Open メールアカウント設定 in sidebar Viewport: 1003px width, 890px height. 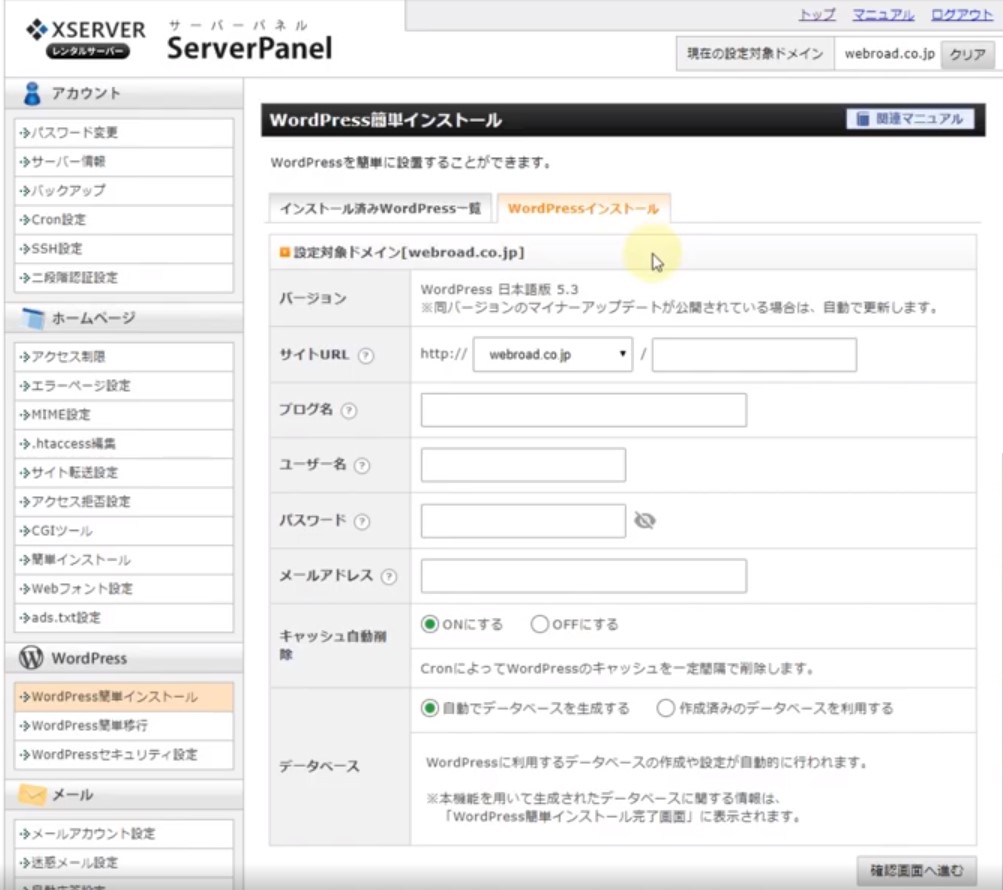click(124, 834)
